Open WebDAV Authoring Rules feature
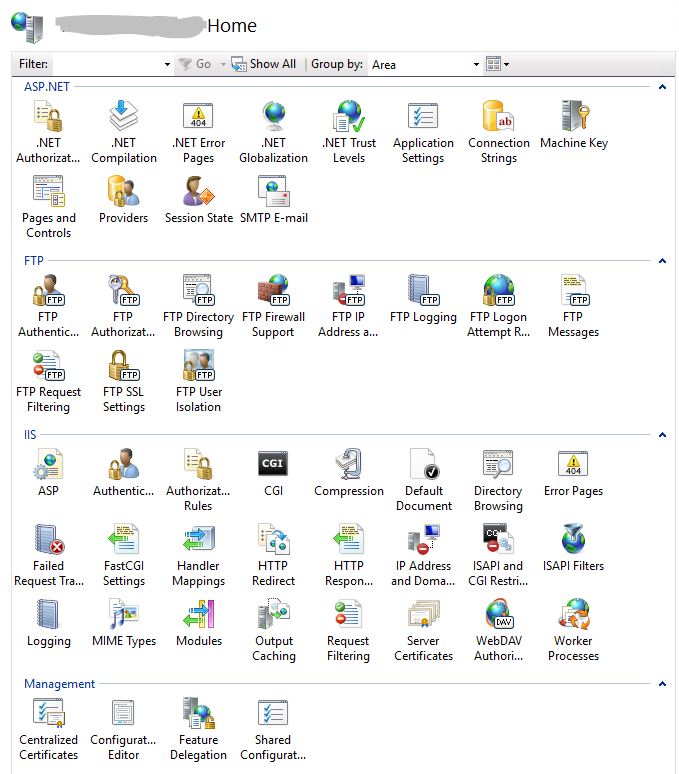Image resolution: width=679 pixels, height=774 pixels. 498,630
